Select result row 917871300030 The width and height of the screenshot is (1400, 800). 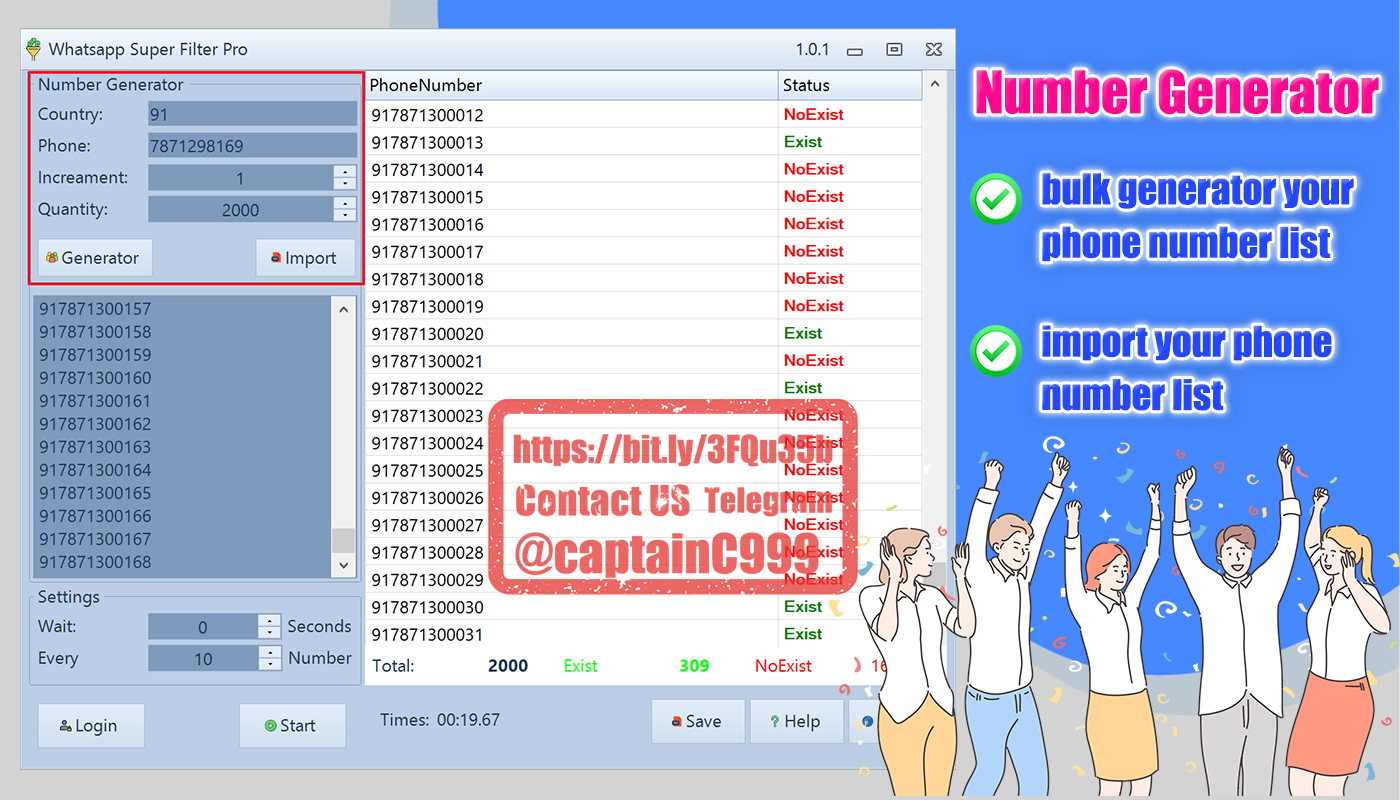644,607
